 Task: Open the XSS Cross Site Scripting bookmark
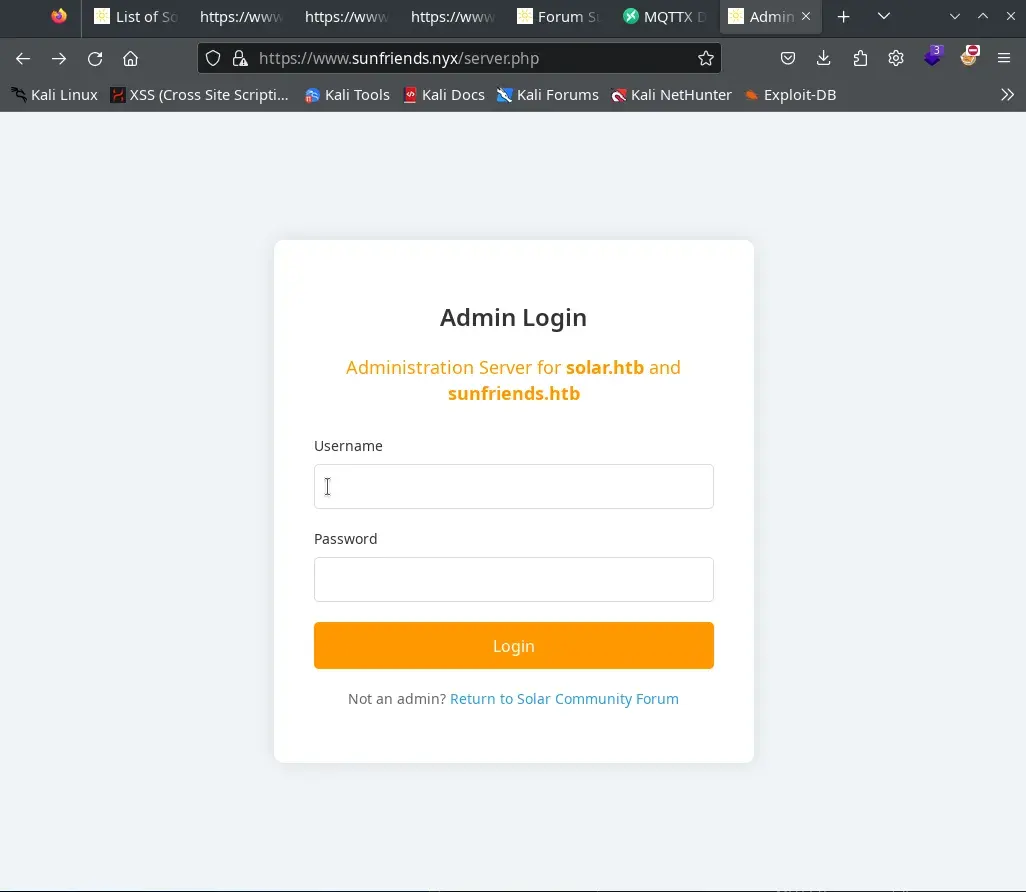(x=200, y=95)
